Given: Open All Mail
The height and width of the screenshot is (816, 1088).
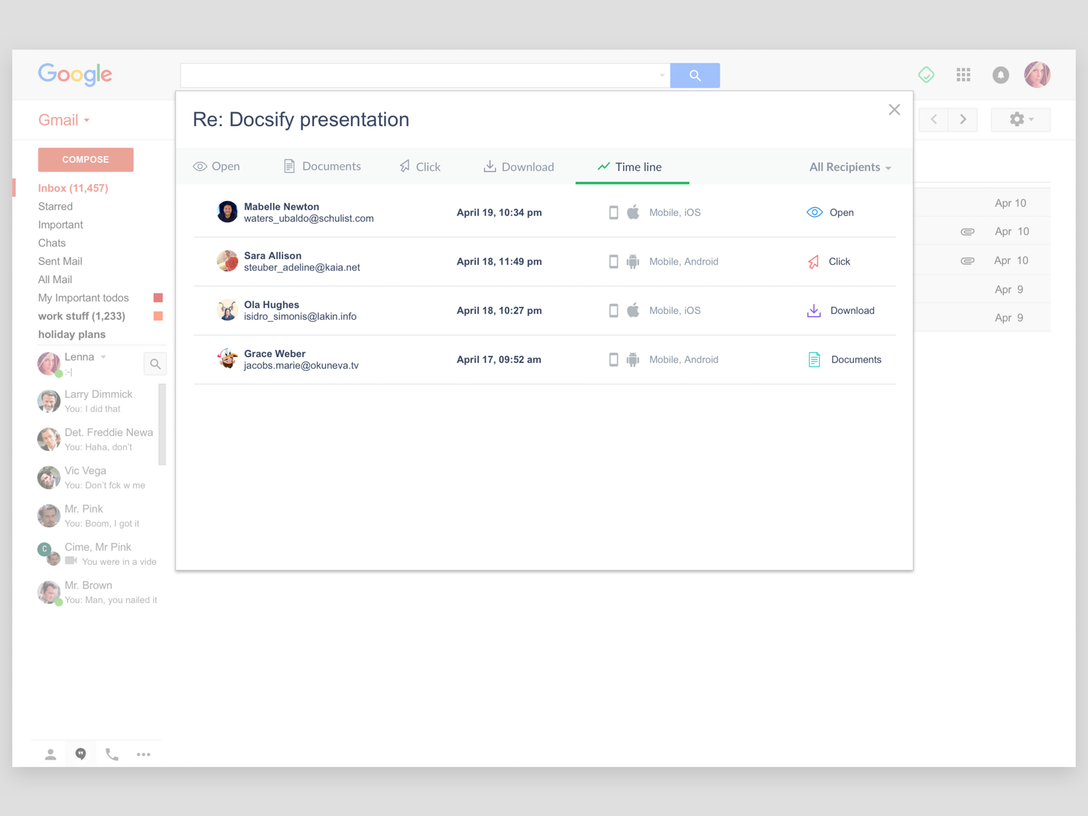Looking at the screenshot, I should [55, 280].
